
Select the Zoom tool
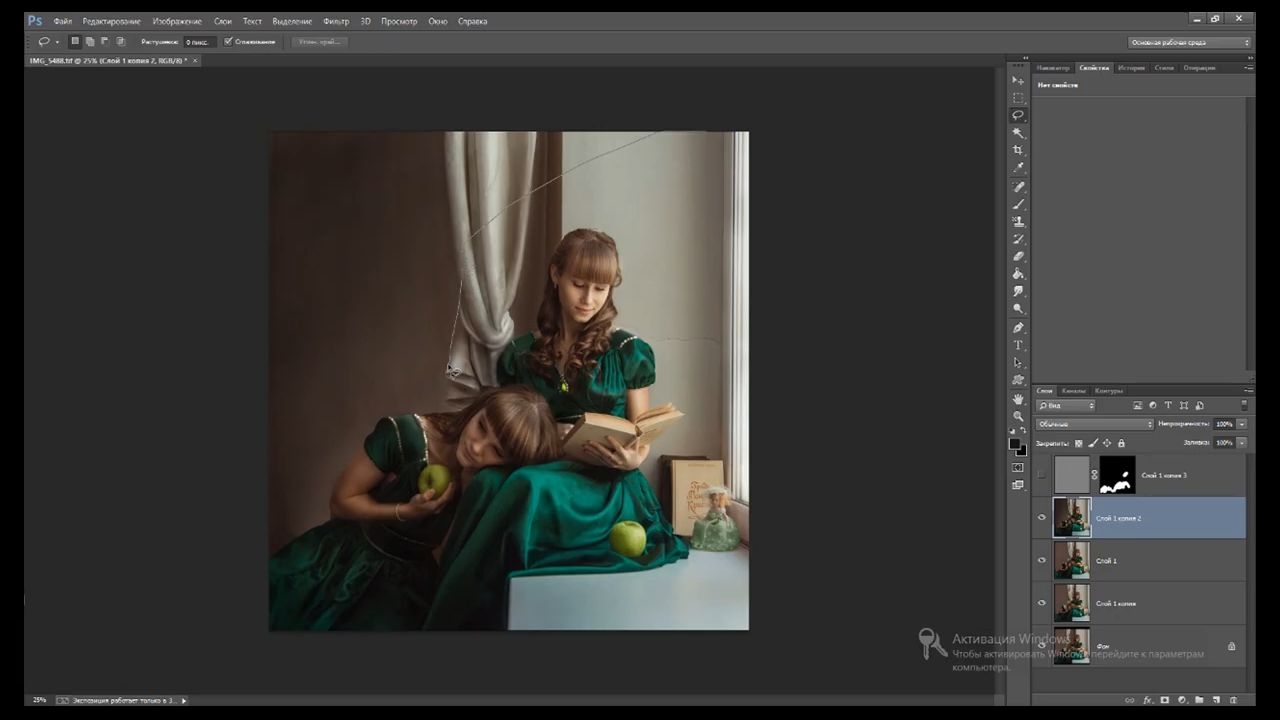pyautogui.click(x=1018, y=416)
